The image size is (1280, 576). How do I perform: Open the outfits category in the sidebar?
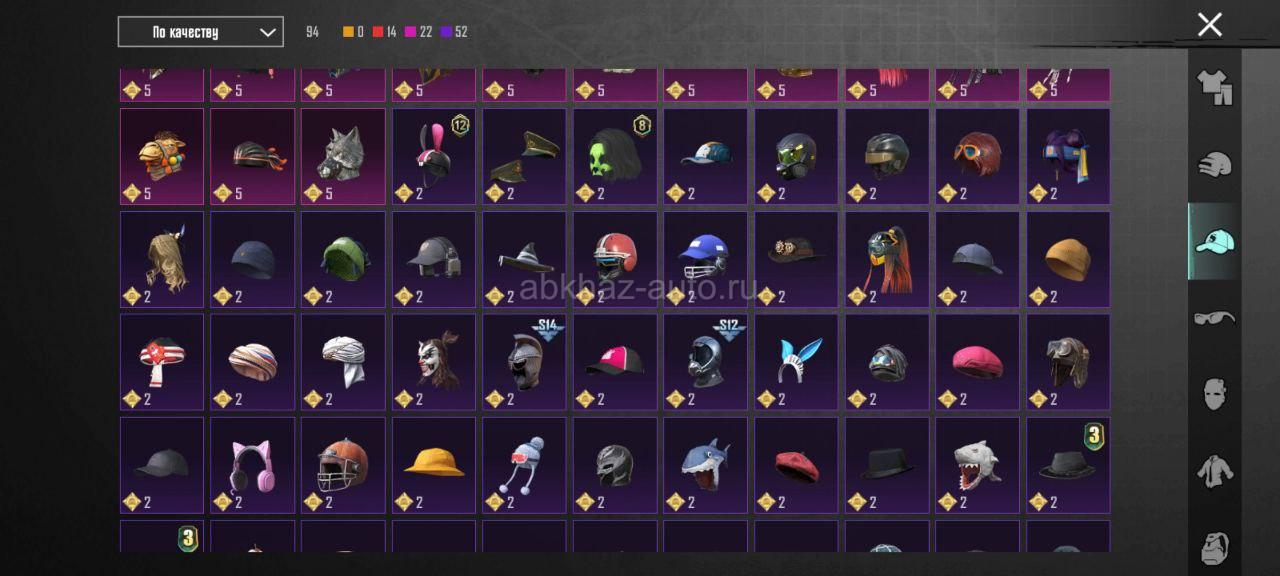pos(1215,87)
